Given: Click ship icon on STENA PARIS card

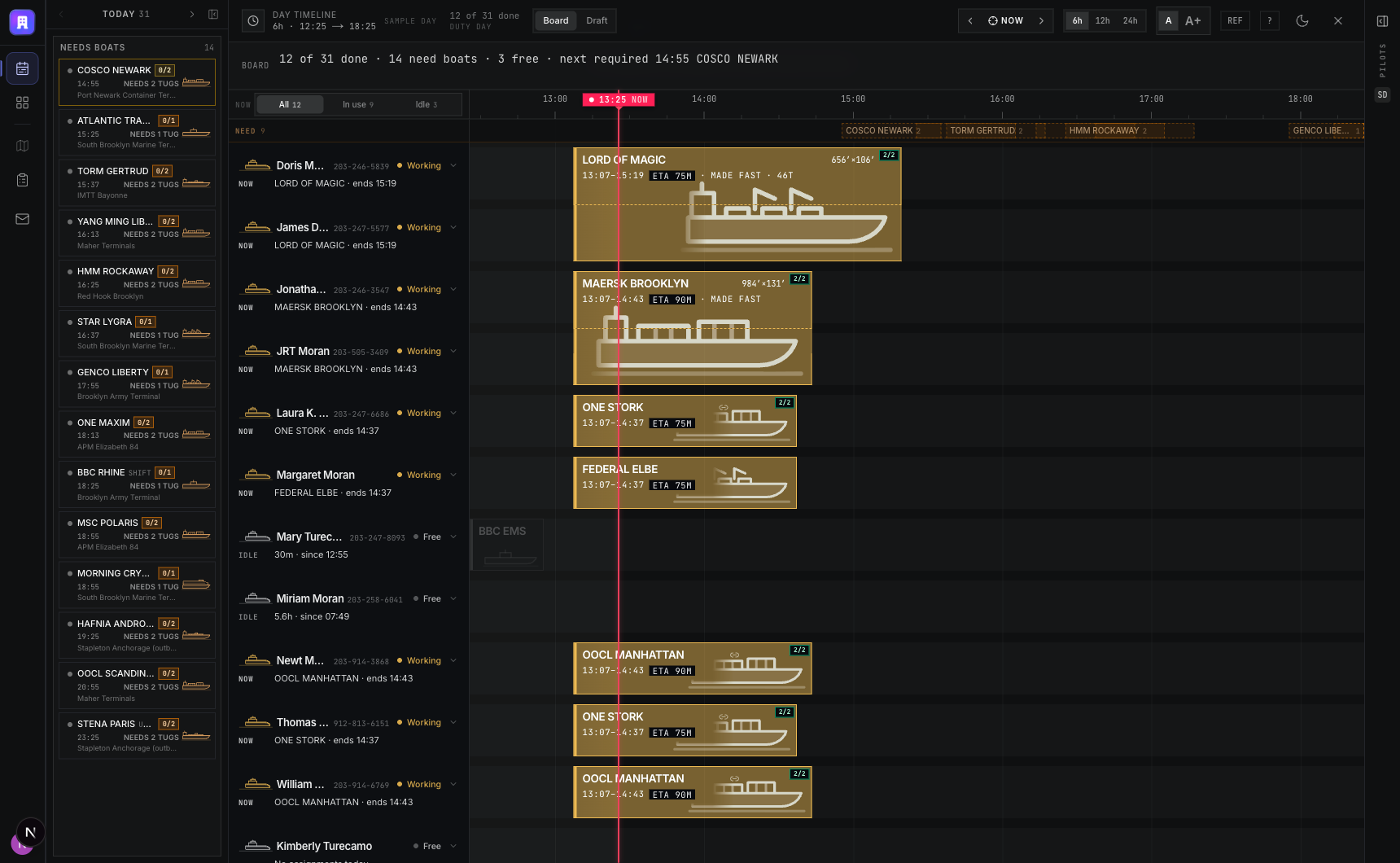Looking at the screenshot, I should tap(196, 736).
